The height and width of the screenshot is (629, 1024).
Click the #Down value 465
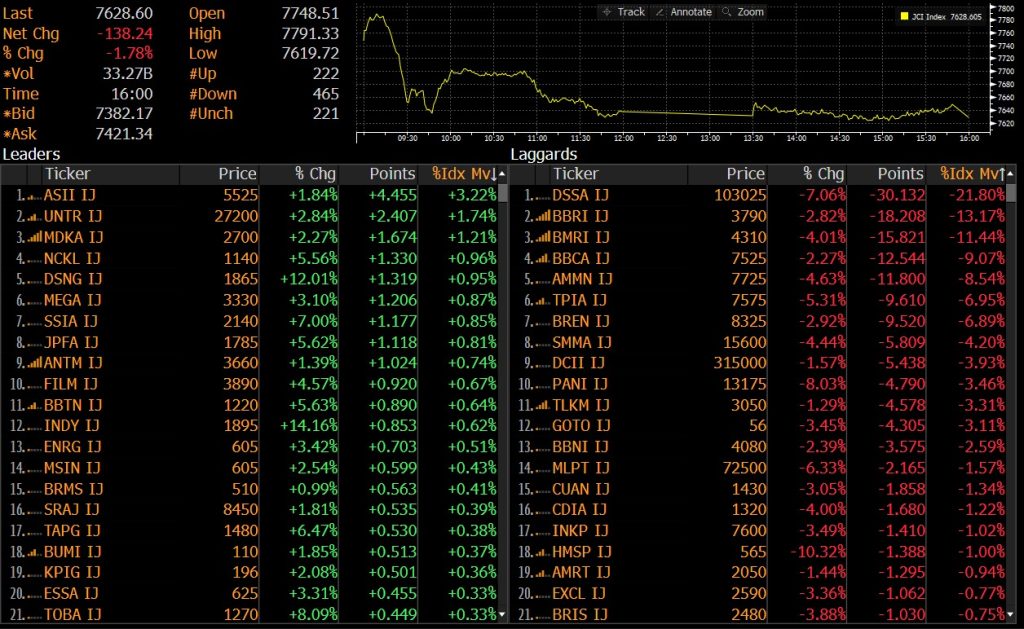(x=326, y=94)
